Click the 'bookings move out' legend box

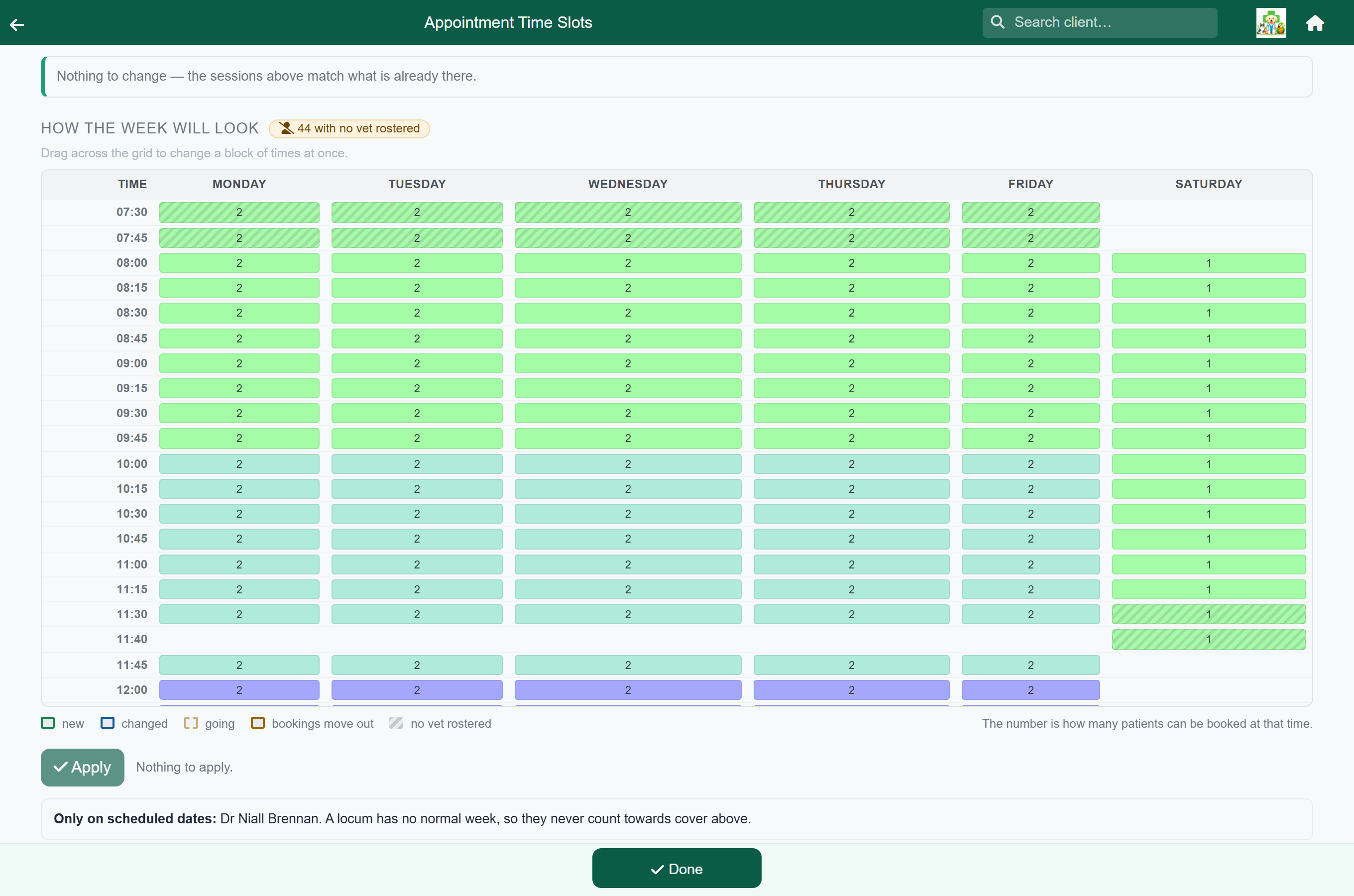pyautogui.click(x=258, y=723)
